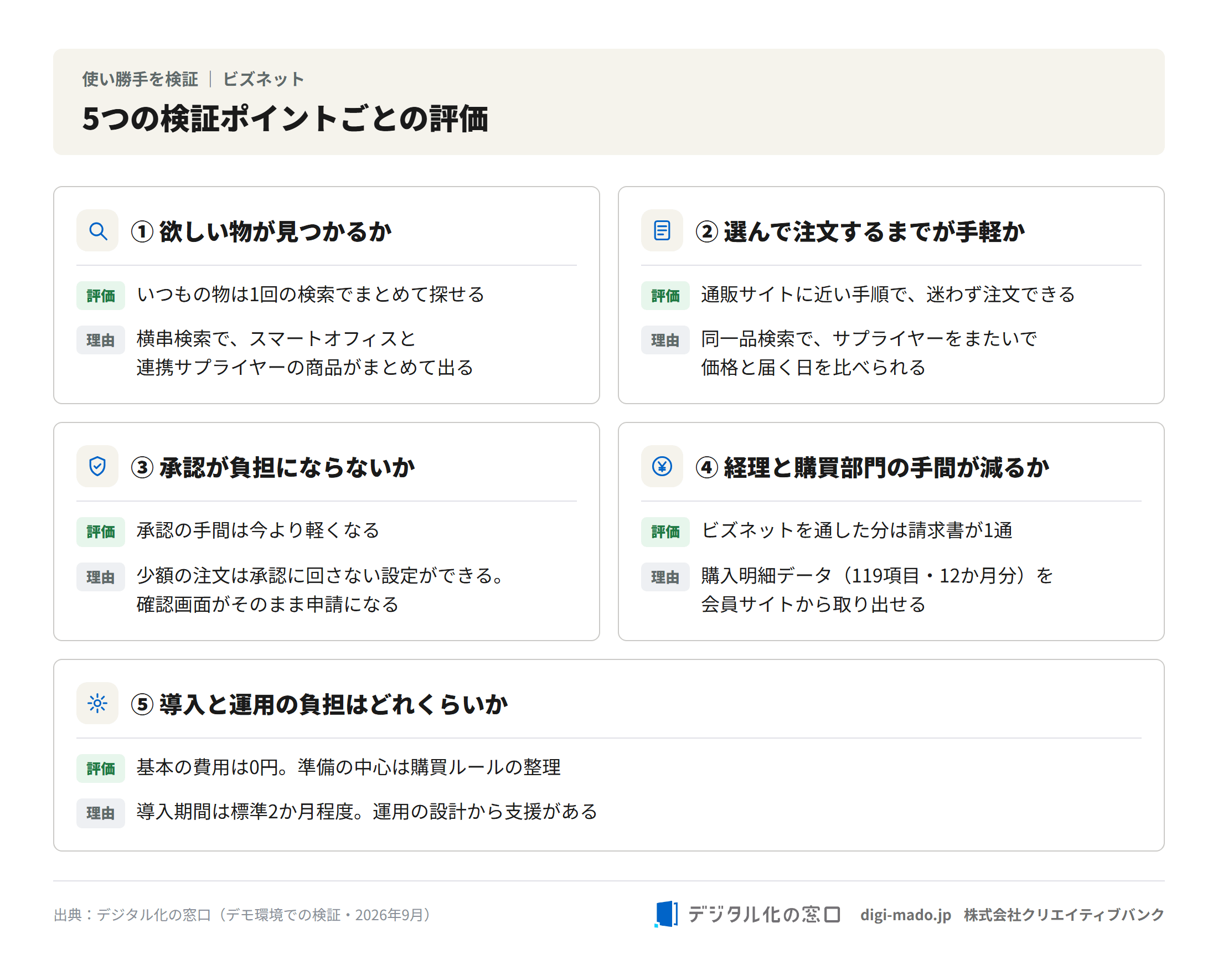The image size is (1218, 980).
Task: Click the gear icon beside 導入と運用の負担はどれくらいか
Action: click(x=97, y=703)
